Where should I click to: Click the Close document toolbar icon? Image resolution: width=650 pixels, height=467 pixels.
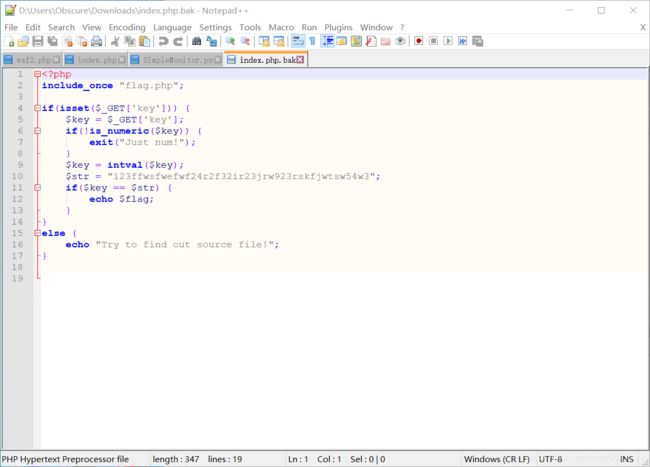click(x=68, y=41)
